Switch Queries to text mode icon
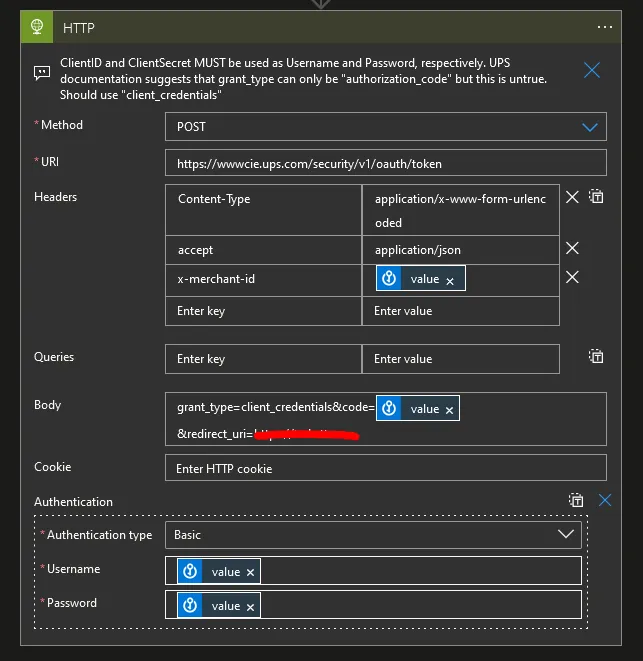The width and height of the screenshot is (643, 661). tap(596, 357)
